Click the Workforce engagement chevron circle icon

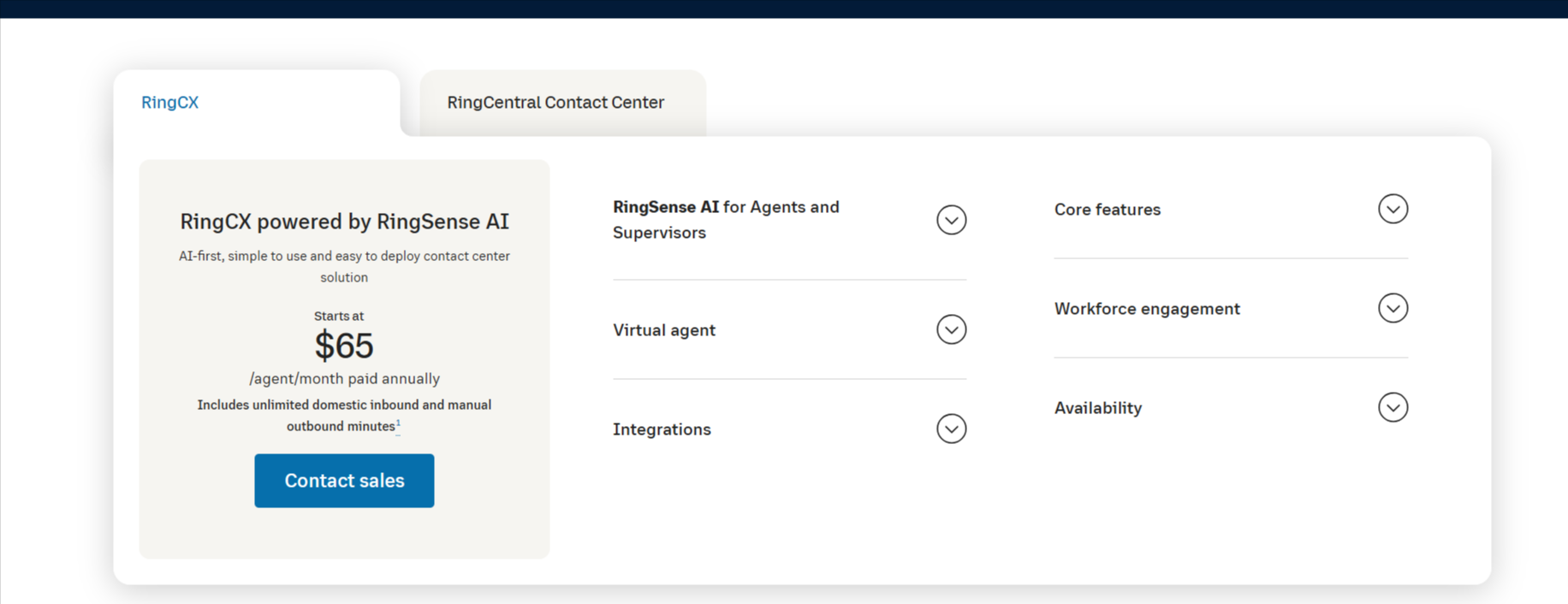click(x=1393, y=308)
